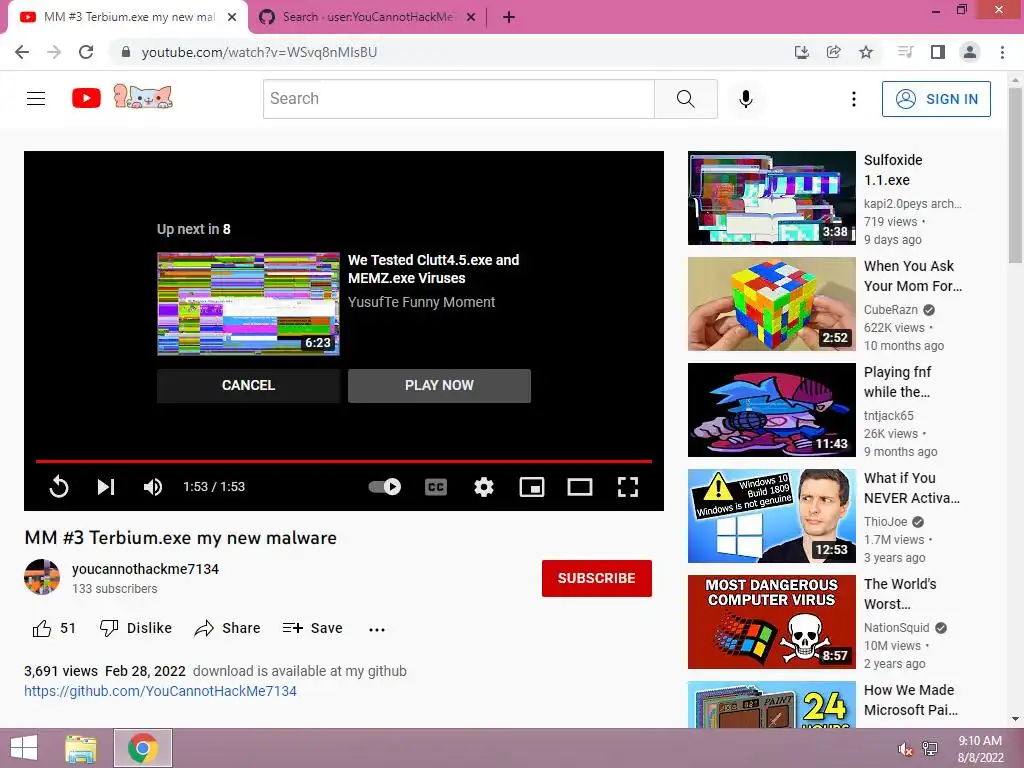Save the video to a playlist
1024x768 pixels.
(312, 628)
